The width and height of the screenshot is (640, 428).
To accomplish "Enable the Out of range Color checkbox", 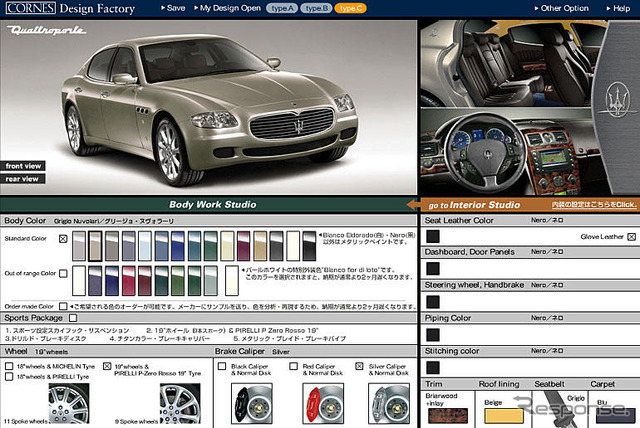I will click(63, 273).
